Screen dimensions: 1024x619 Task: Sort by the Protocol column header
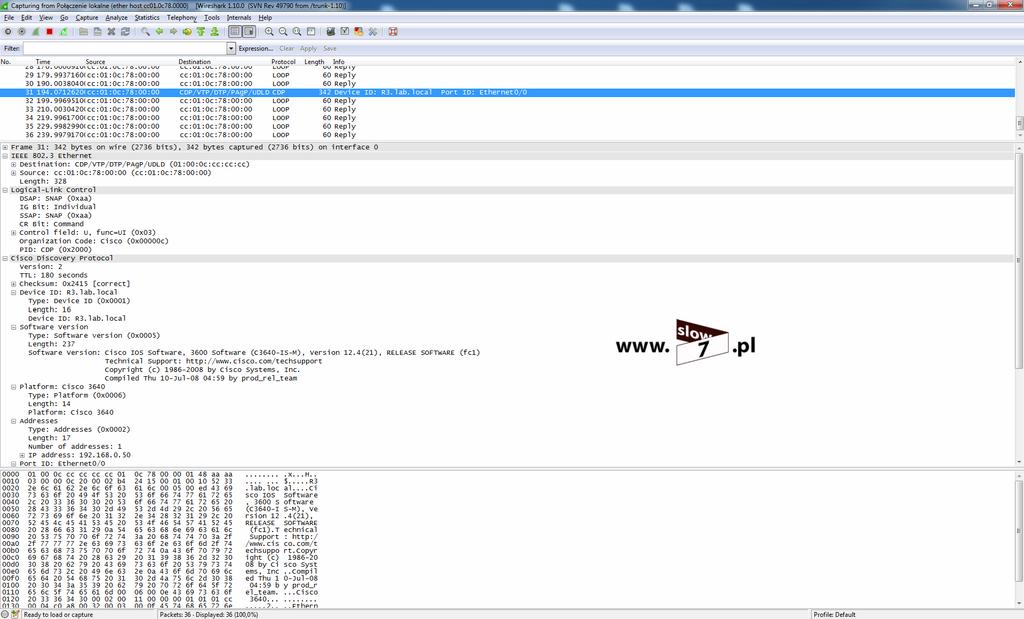coord(283,61)
